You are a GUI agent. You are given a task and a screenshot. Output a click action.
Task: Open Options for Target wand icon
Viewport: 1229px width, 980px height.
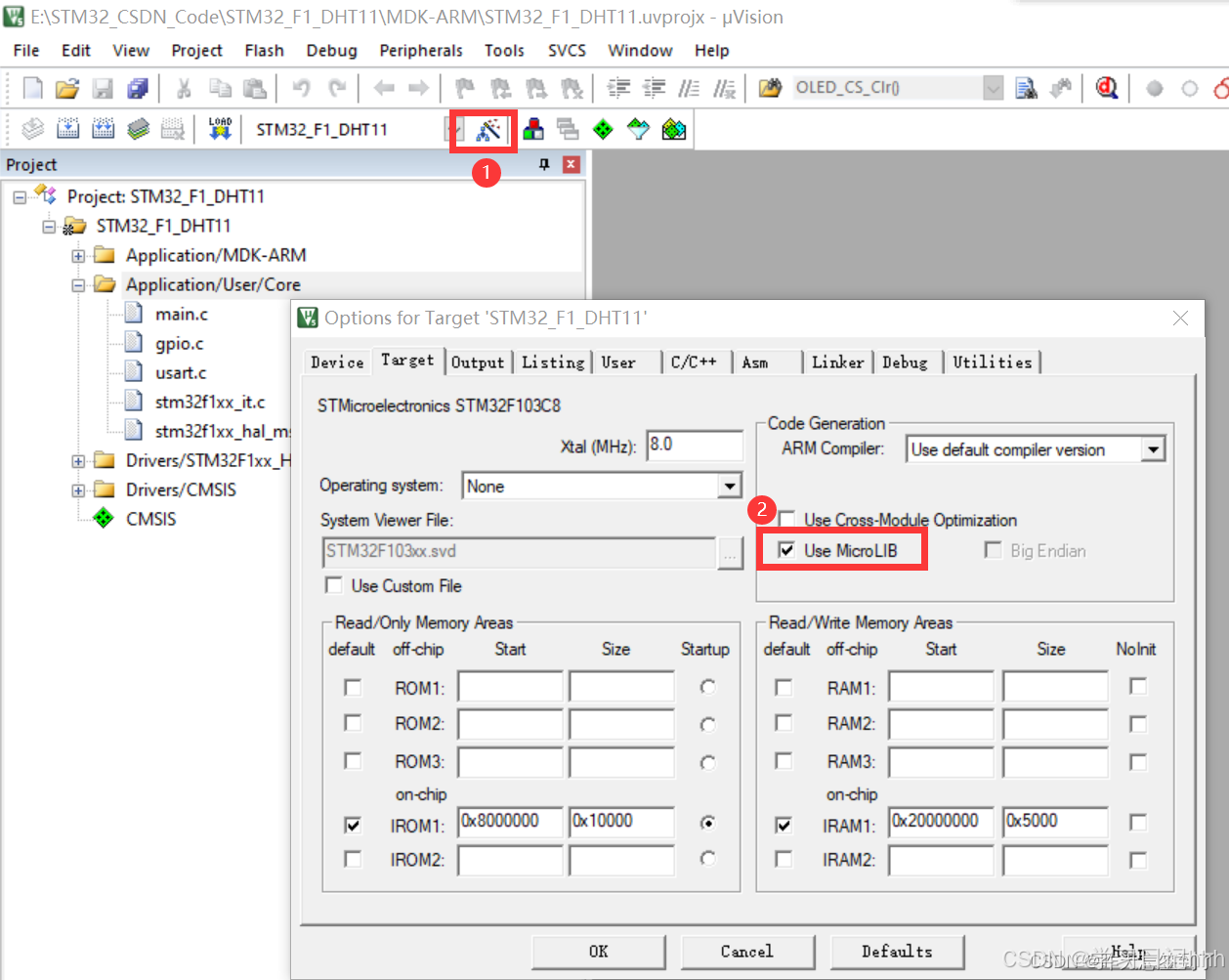tap(487, 129)
